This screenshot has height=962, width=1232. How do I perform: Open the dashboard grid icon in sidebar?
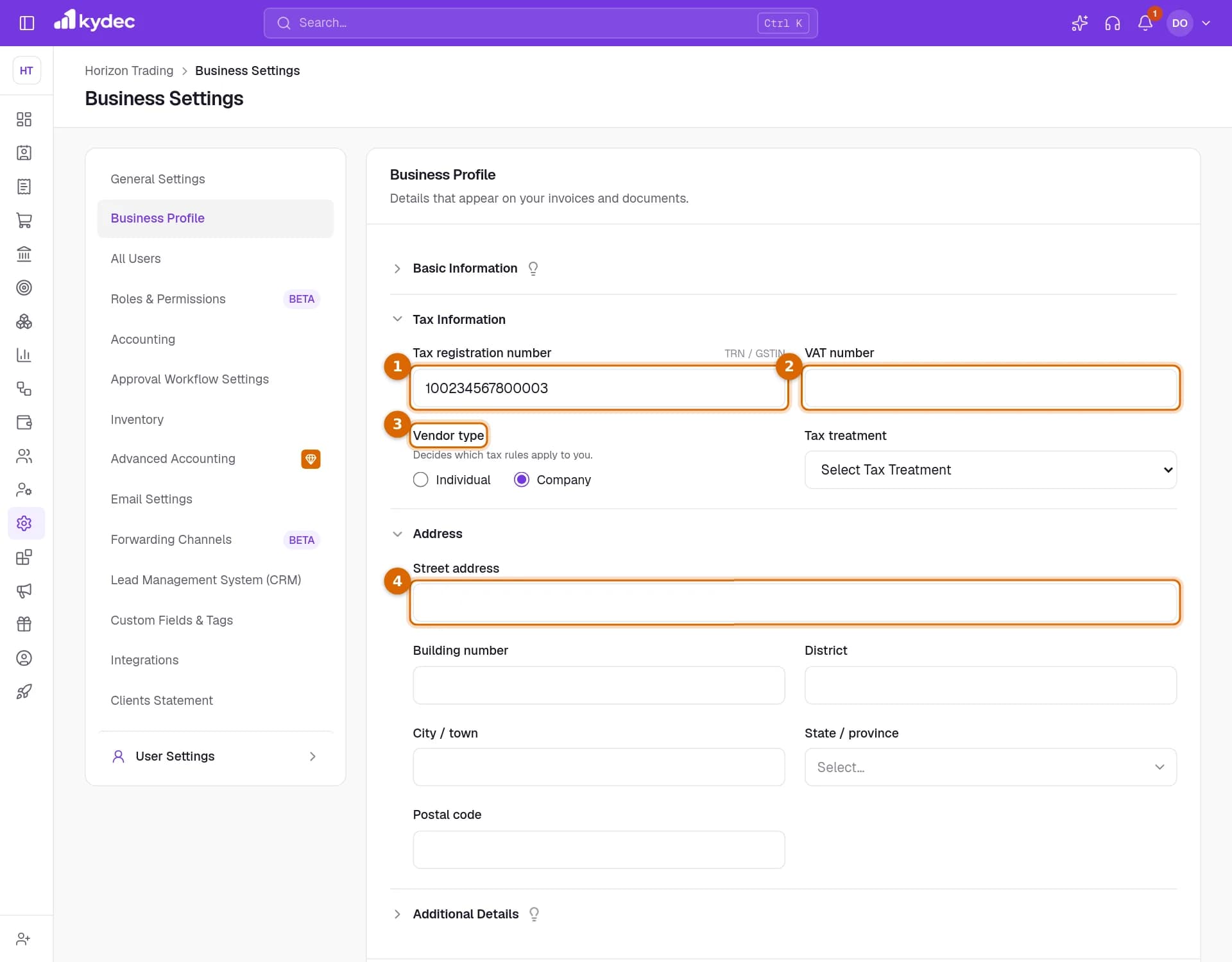click(24, 119)
